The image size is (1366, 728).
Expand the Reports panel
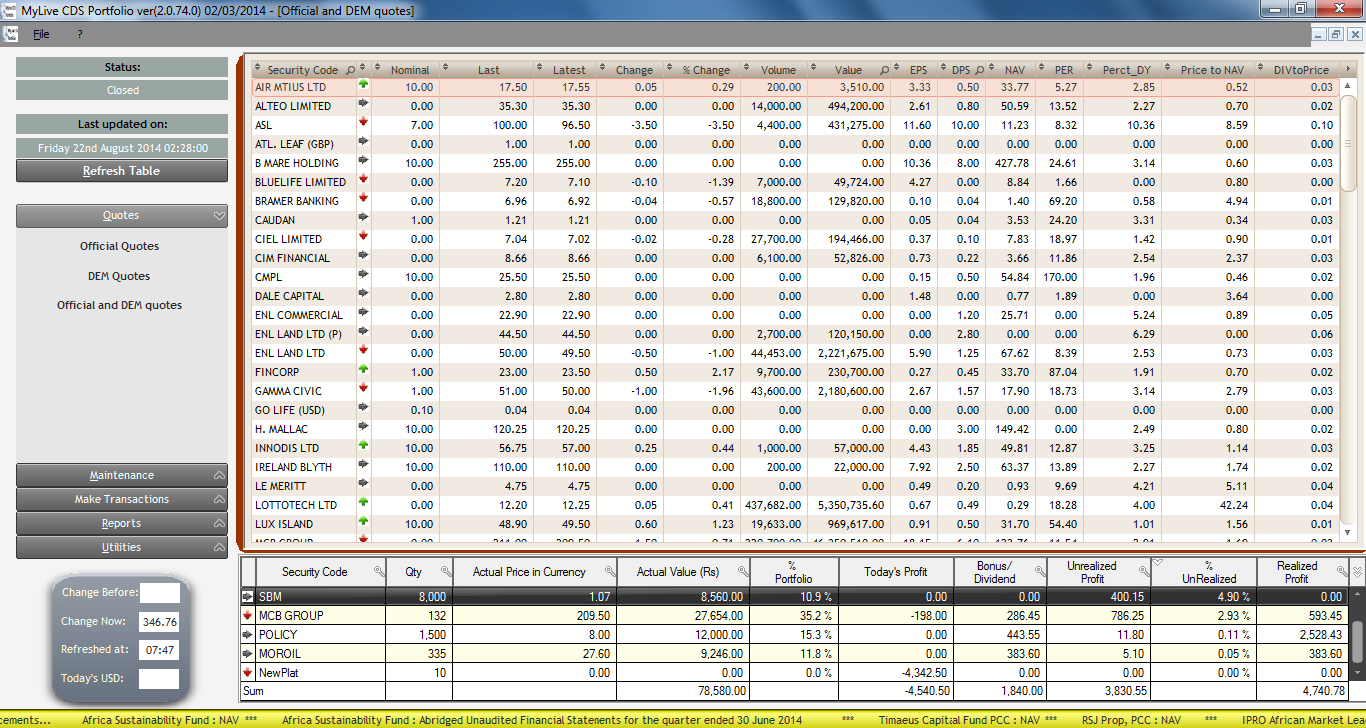click(219, 523)
